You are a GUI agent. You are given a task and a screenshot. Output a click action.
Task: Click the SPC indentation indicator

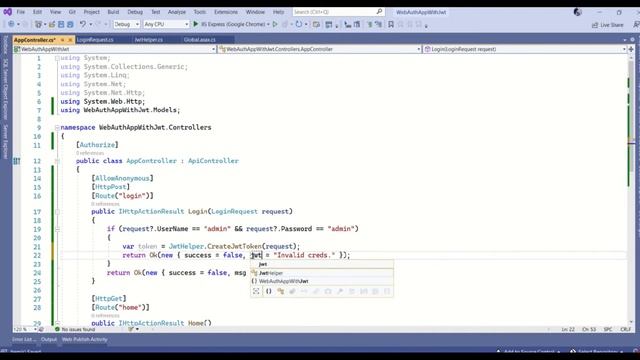click(608, 329)
